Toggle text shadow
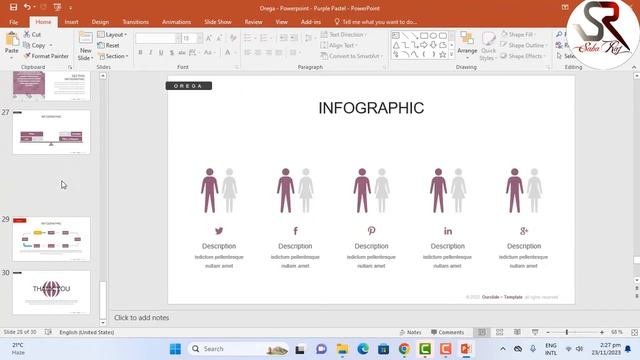 [x=172, y=53]
